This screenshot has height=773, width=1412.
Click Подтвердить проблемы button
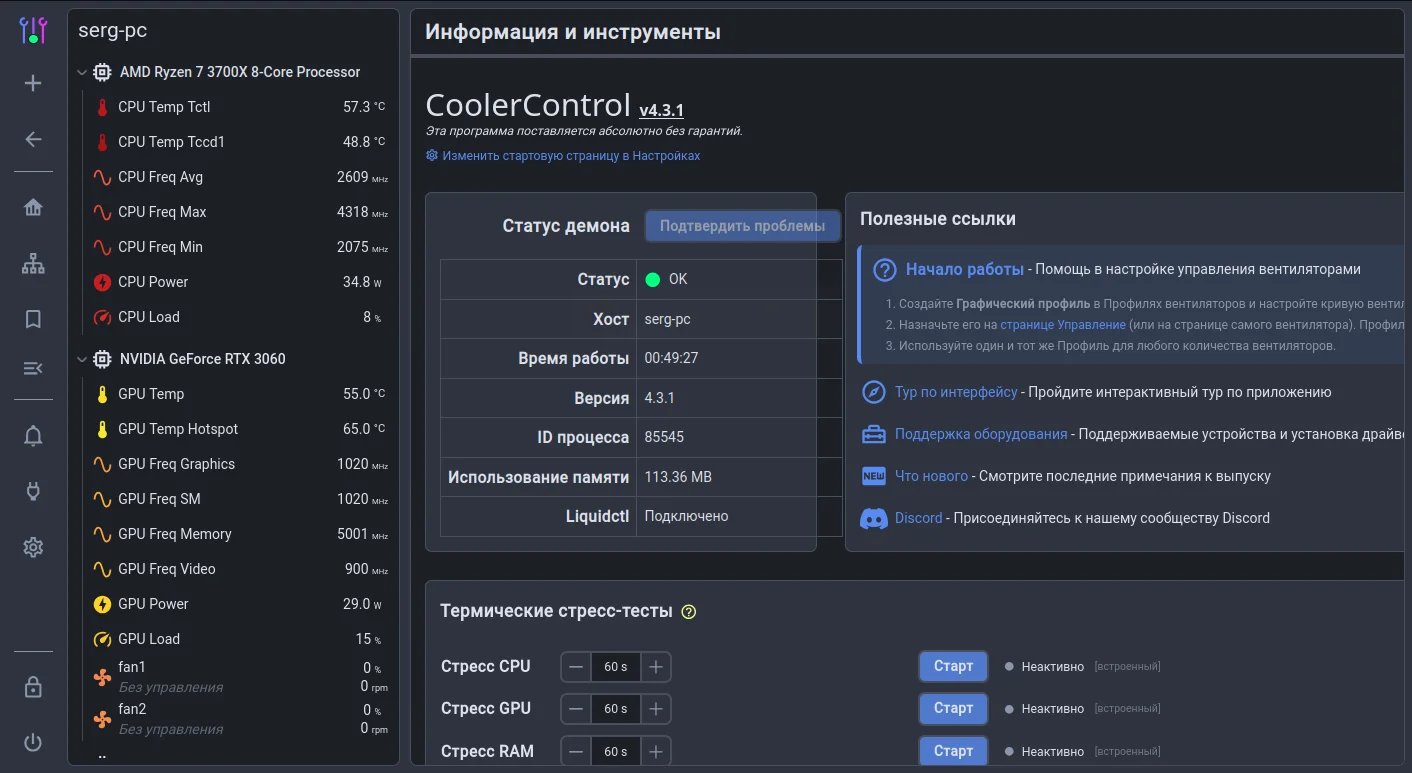click(x=742, y=226)
